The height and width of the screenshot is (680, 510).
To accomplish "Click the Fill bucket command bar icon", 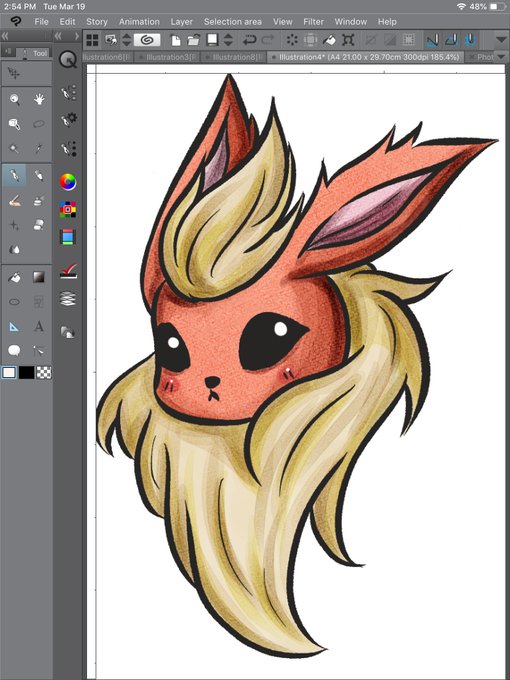I will tap(330, 40).
